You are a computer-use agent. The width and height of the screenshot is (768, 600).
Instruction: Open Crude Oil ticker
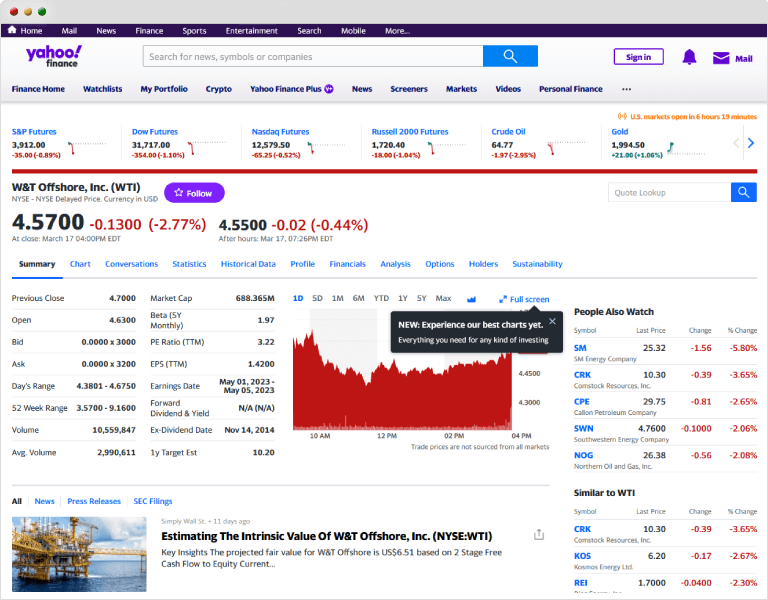508,132
